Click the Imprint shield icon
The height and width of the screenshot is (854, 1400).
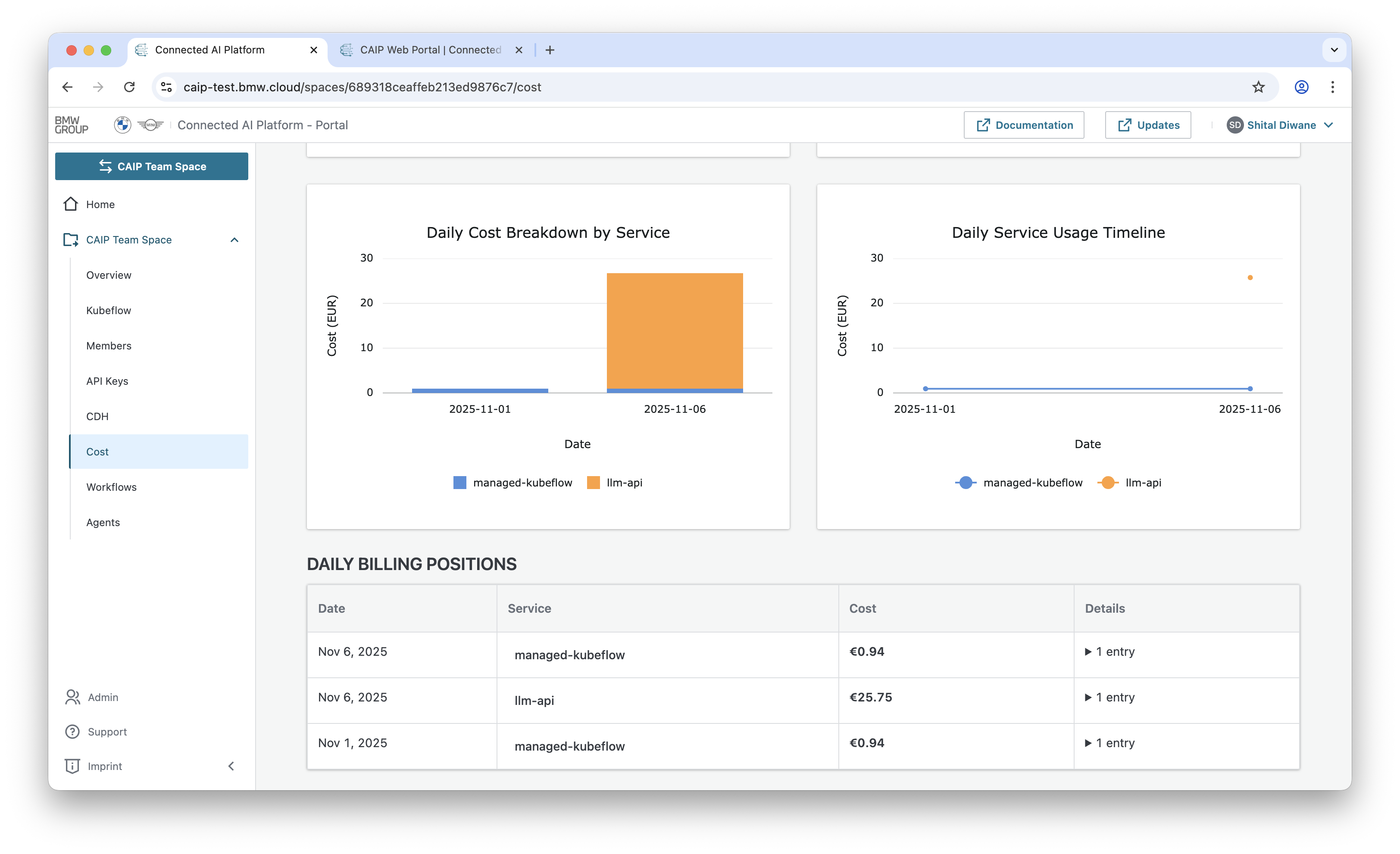point(72,766)
